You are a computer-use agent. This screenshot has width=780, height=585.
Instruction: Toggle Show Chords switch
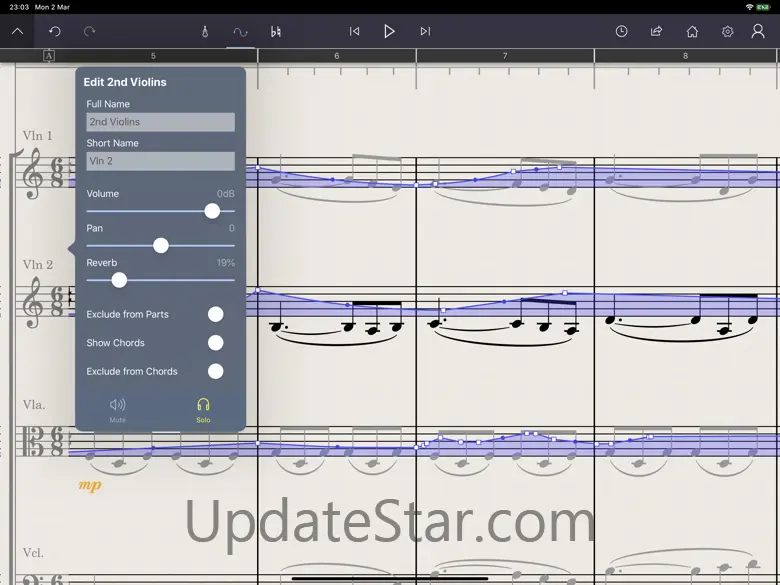click(x=215, y=343)
